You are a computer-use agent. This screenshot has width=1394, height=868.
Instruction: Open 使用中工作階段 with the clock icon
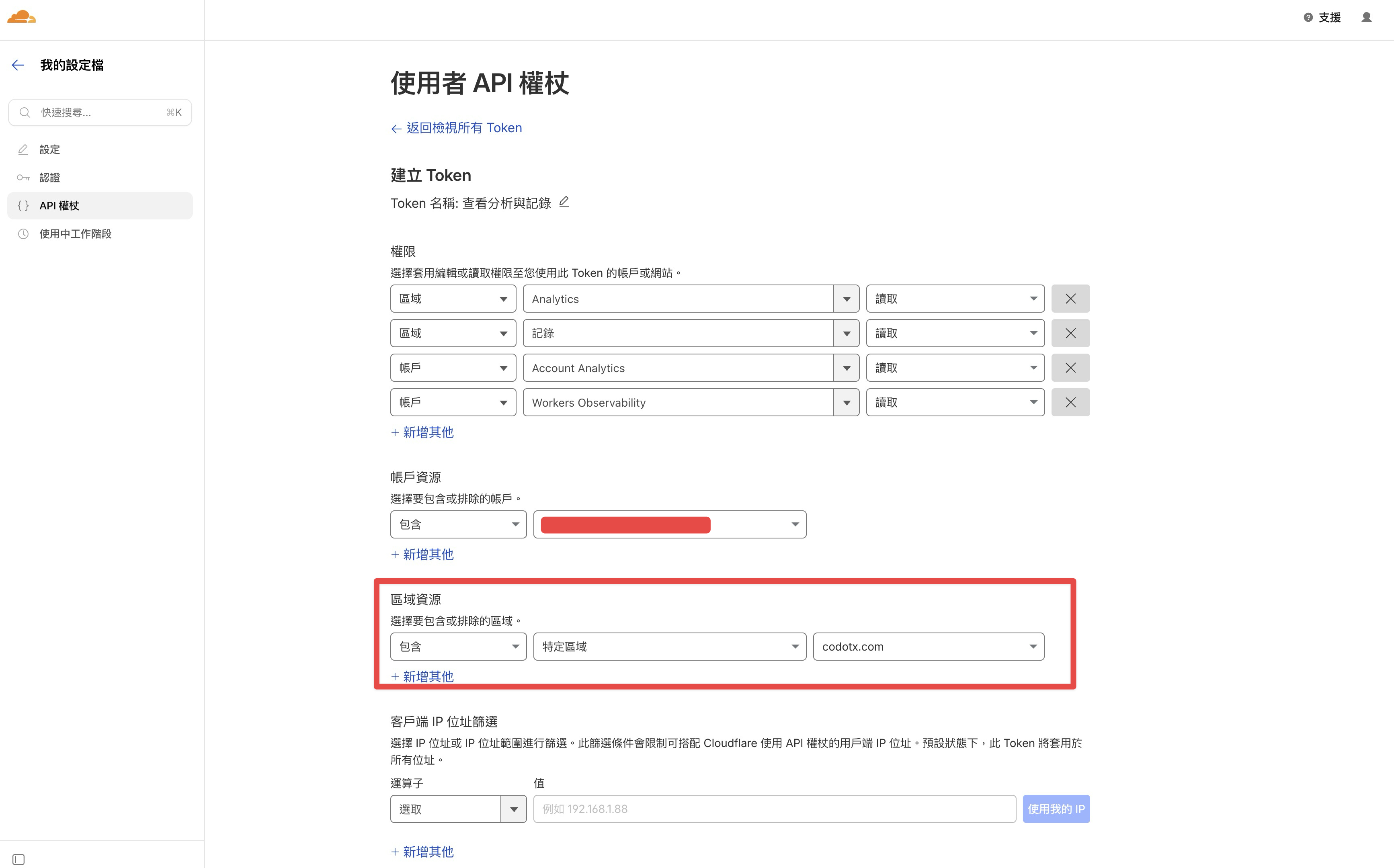point(75,233)
